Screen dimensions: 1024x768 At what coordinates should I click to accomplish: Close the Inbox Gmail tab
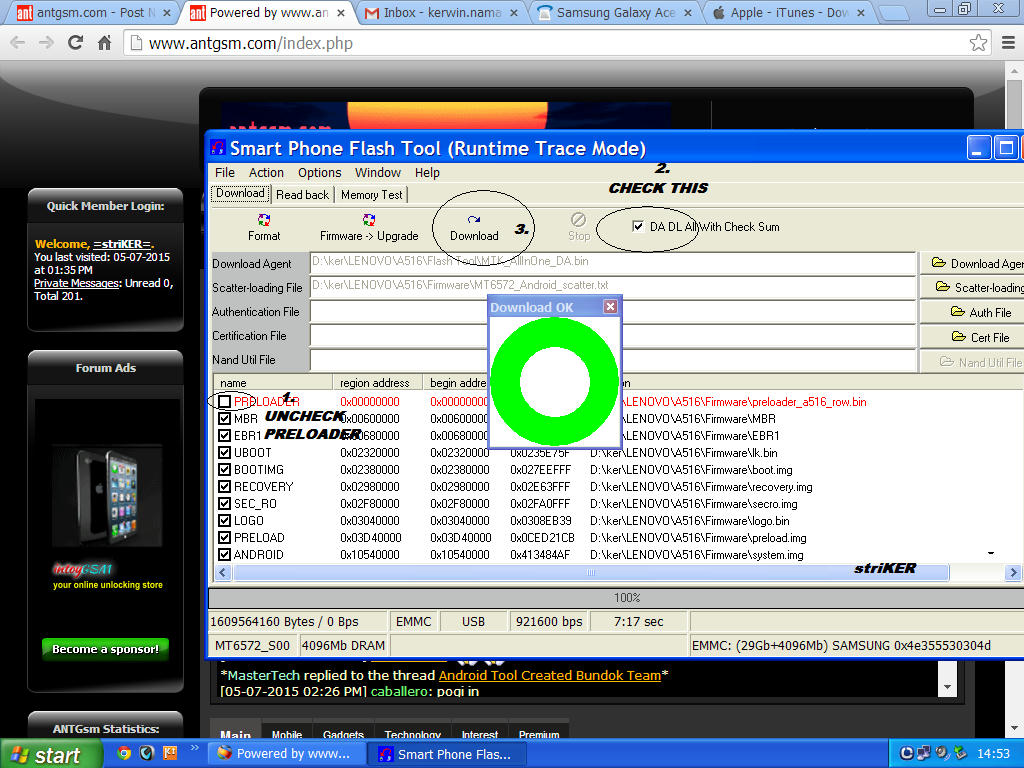[x=514, y=12]
